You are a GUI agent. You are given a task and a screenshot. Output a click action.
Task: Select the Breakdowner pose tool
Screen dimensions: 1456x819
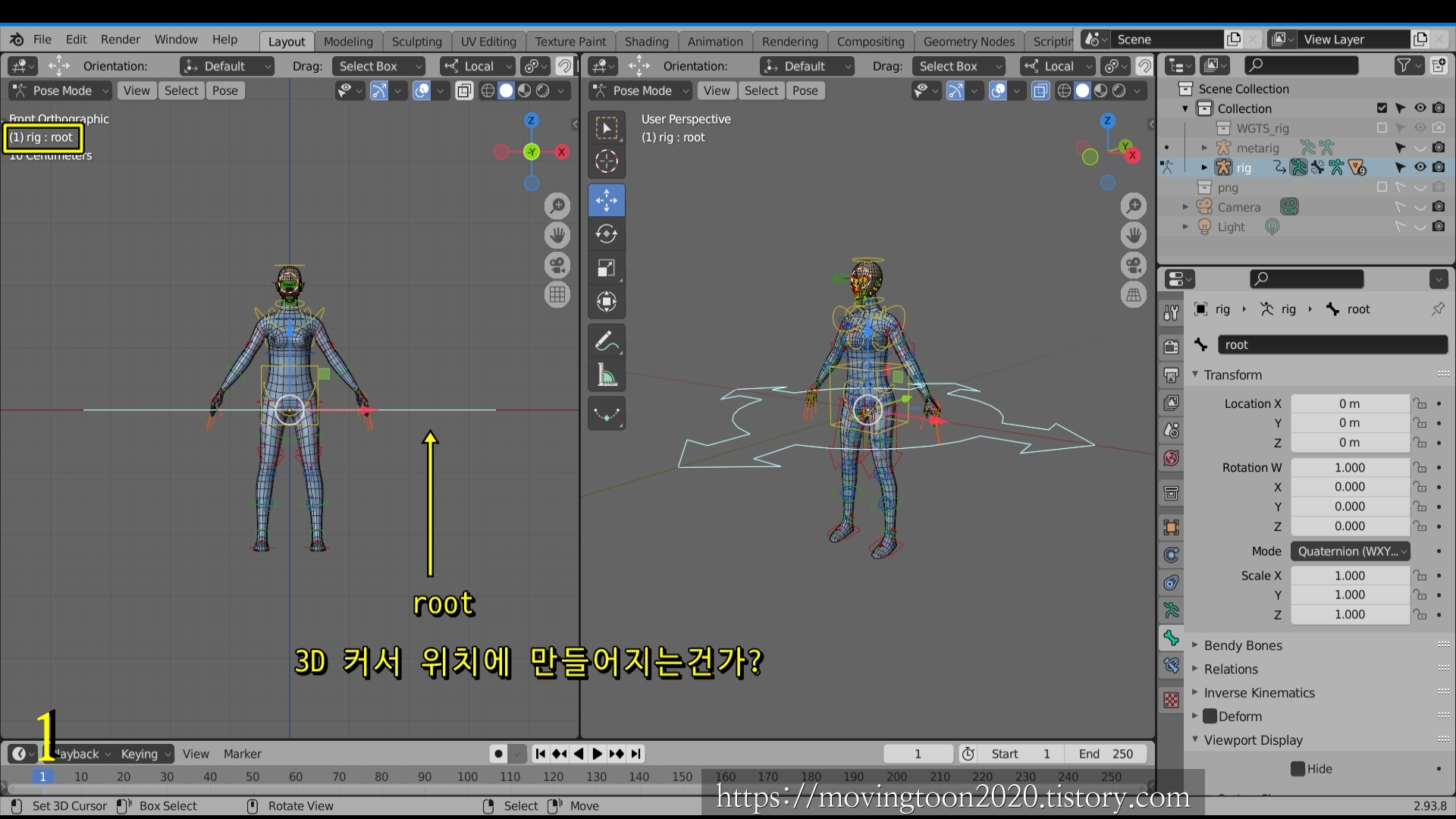607,414
